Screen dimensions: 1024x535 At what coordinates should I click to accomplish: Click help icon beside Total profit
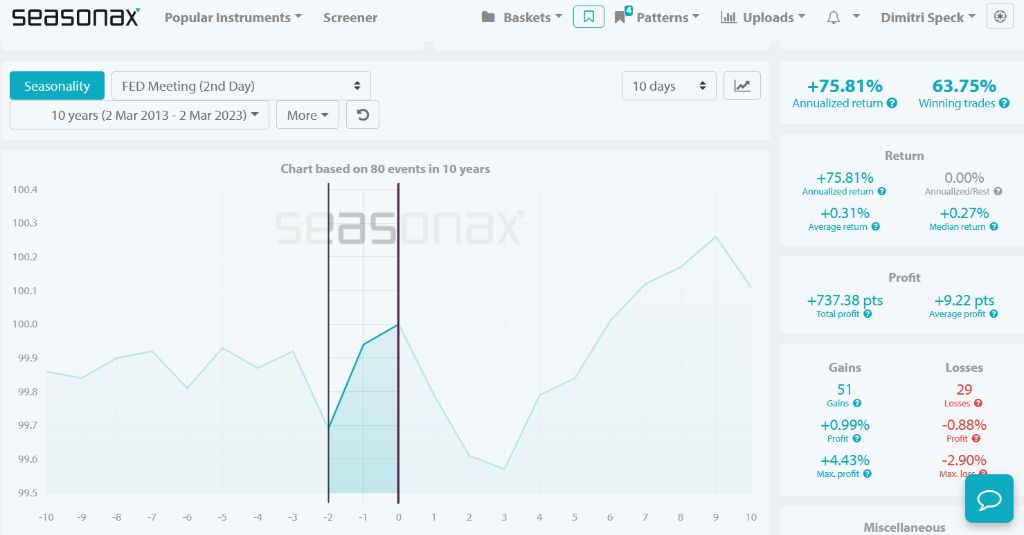(867, 314)
